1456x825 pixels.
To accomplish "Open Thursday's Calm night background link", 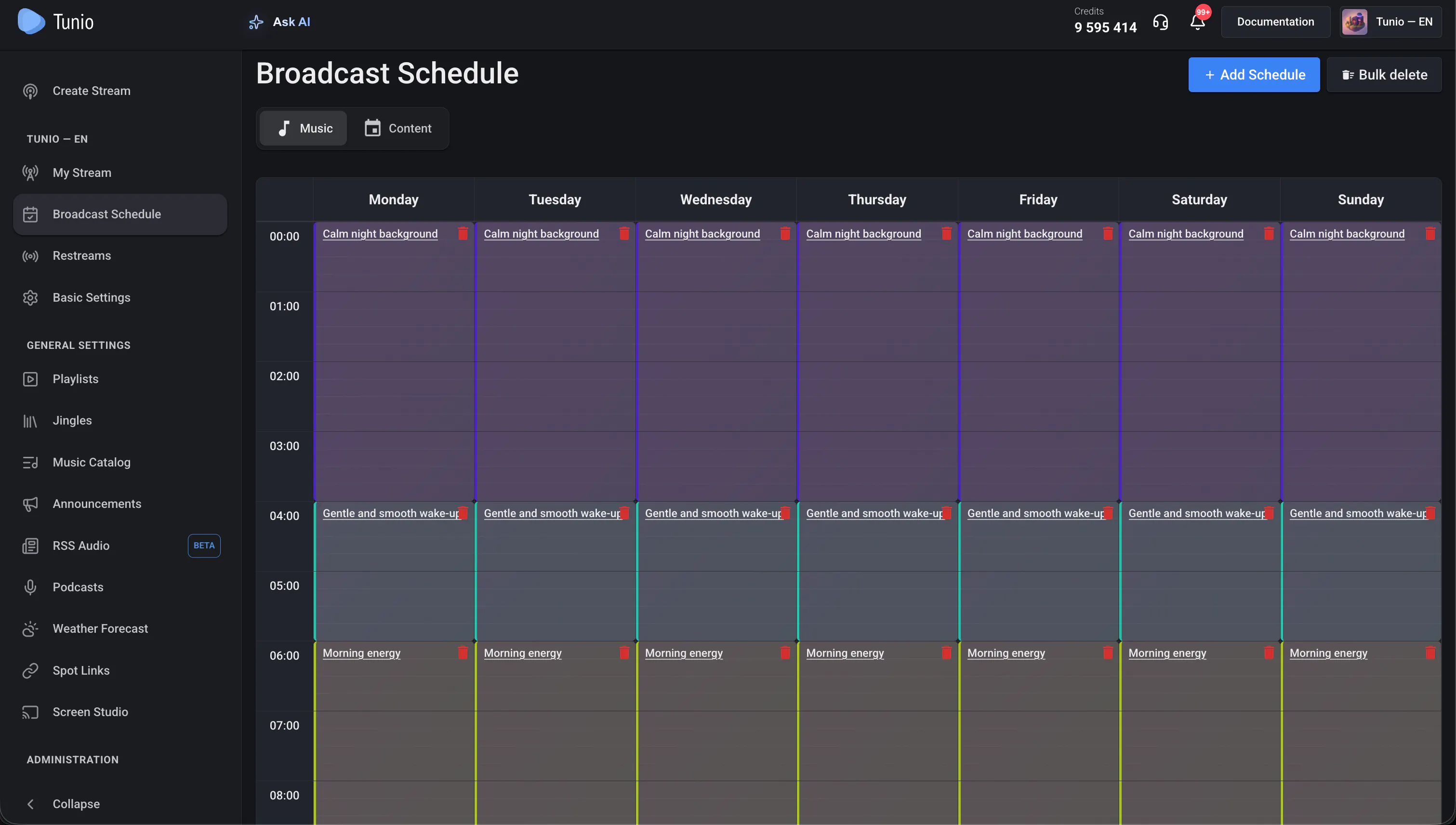I will [x=863, y=233].
